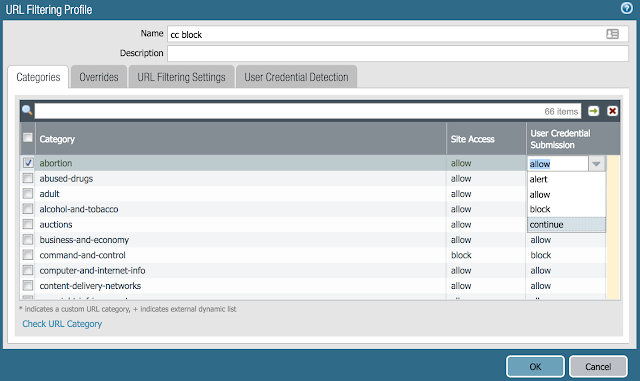Screen dimensions: 640x381
Task: Clear filter with red X icon
Action: (x=612, y=111)
